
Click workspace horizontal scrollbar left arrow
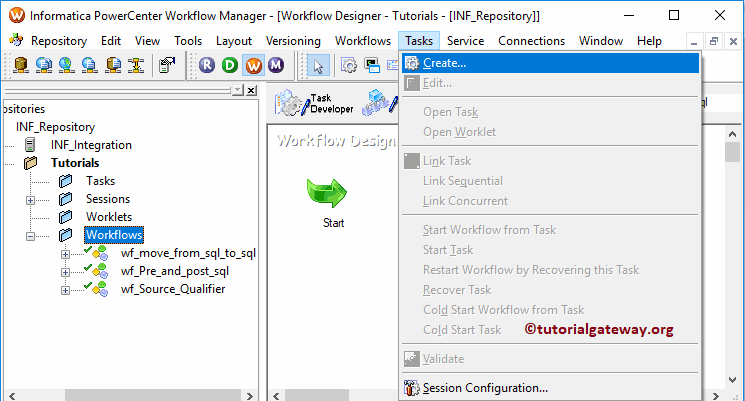tap(276, 395)
